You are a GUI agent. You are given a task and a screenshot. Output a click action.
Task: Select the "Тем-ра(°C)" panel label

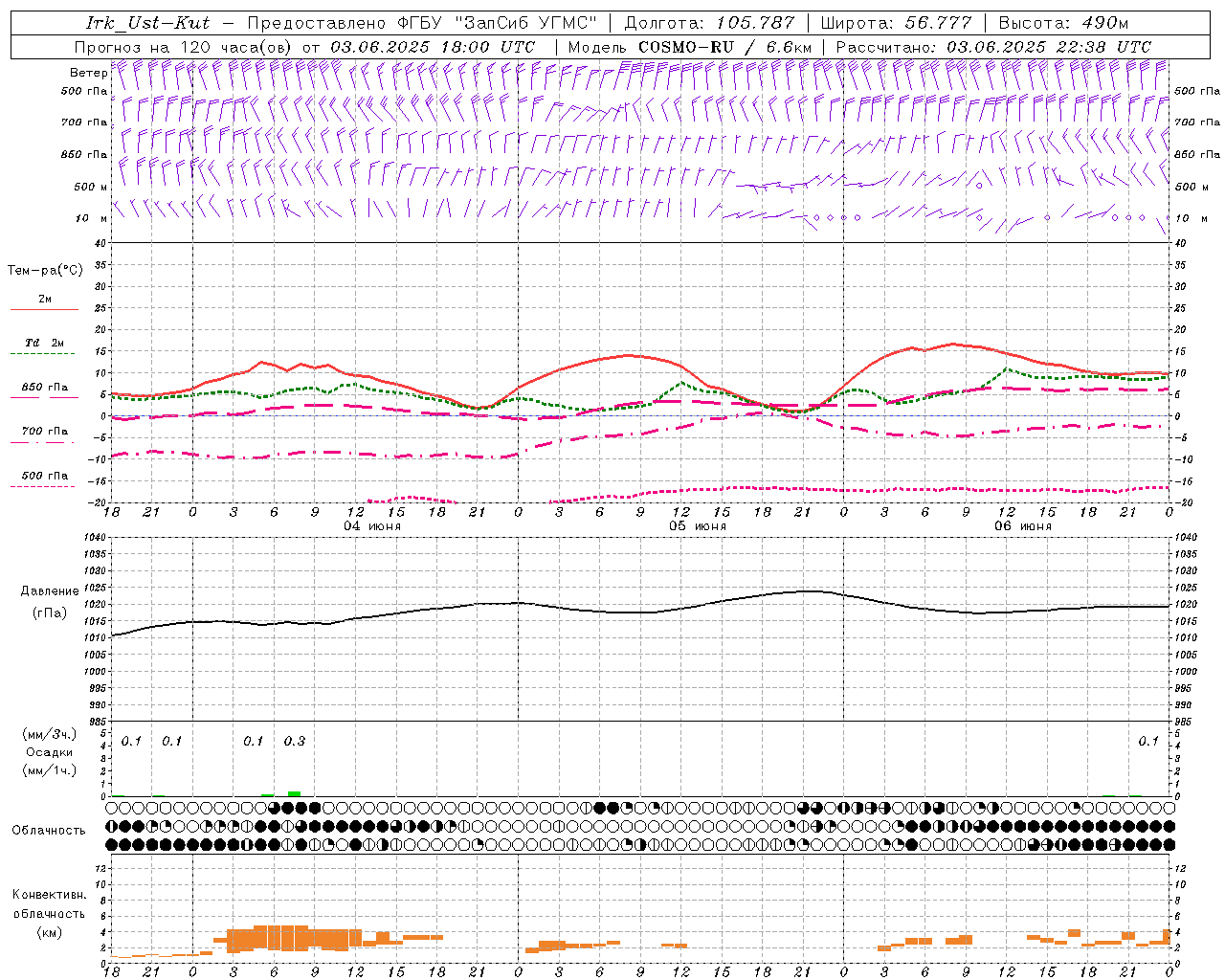45,271
